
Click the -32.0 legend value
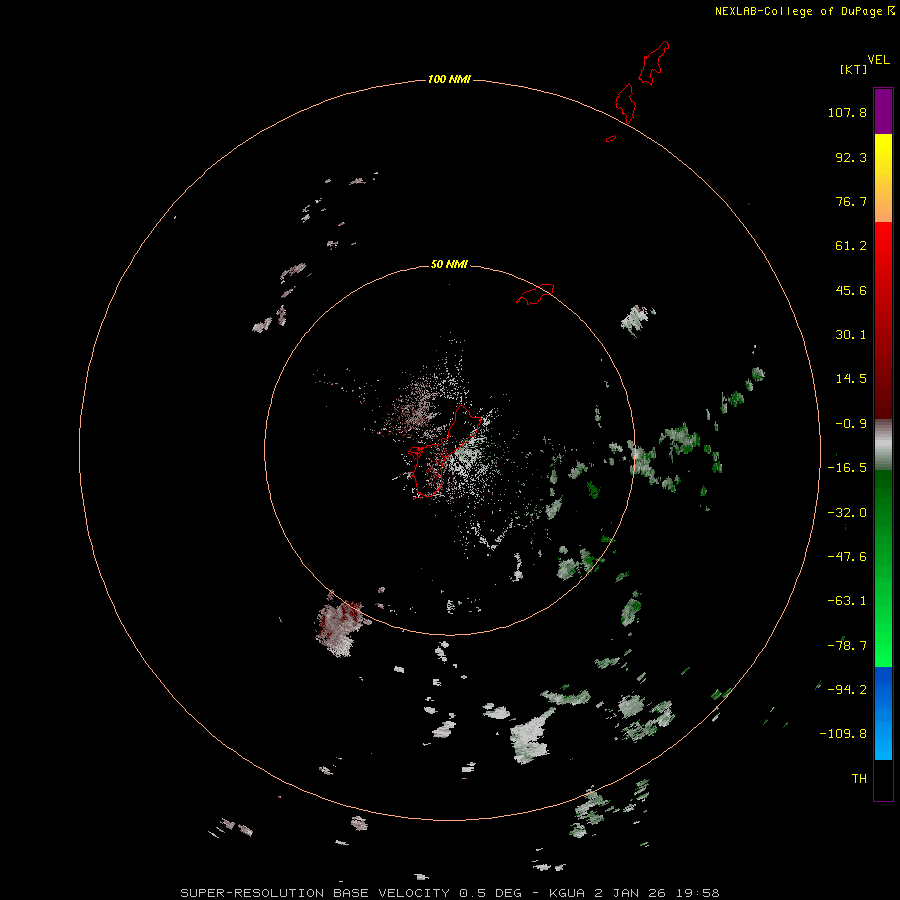[x=847, y=513]
